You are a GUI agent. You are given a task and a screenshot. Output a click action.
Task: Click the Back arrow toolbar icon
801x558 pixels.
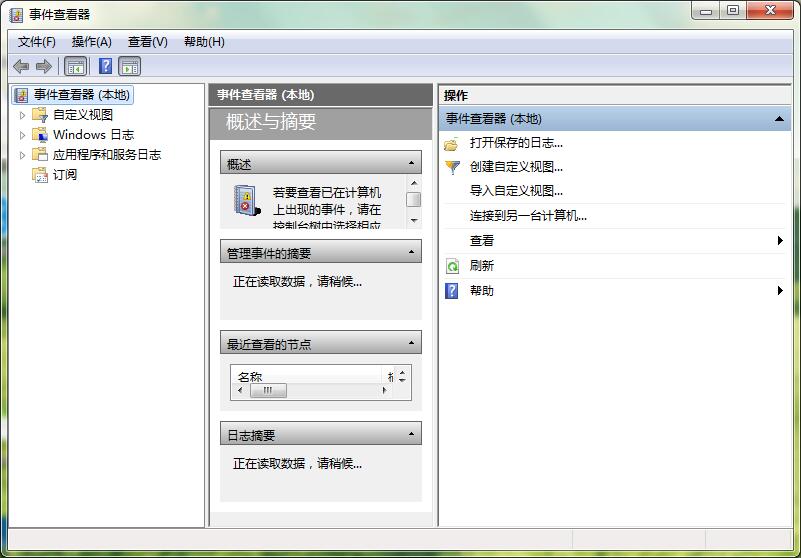[21, 66]
